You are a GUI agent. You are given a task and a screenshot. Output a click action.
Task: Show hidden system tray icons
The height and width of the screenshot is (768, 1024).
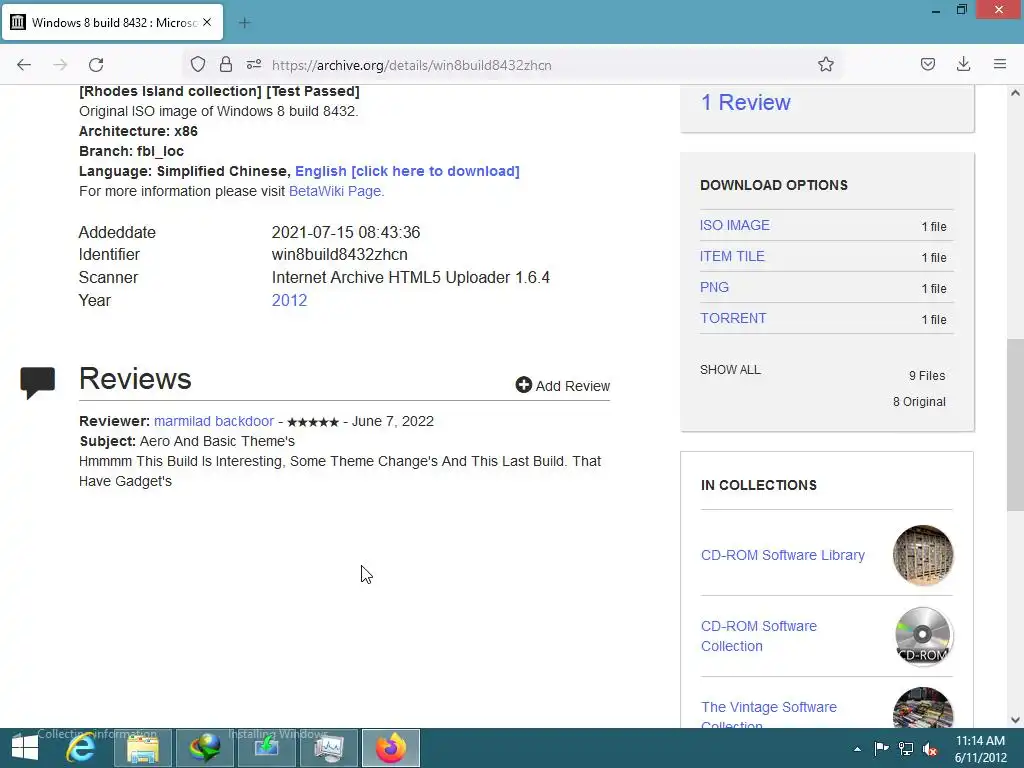coord(857,749)
